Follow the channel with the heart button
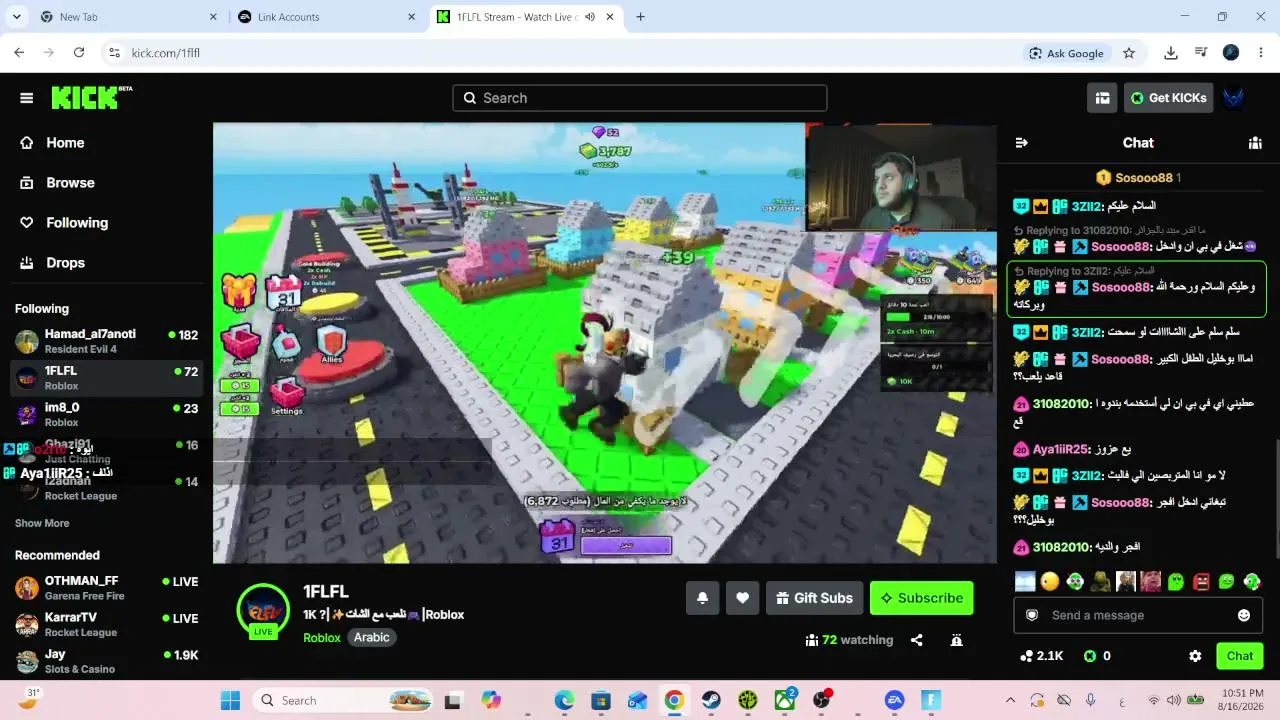Screen dimensions: 1280x720 [x=742, y=598]
